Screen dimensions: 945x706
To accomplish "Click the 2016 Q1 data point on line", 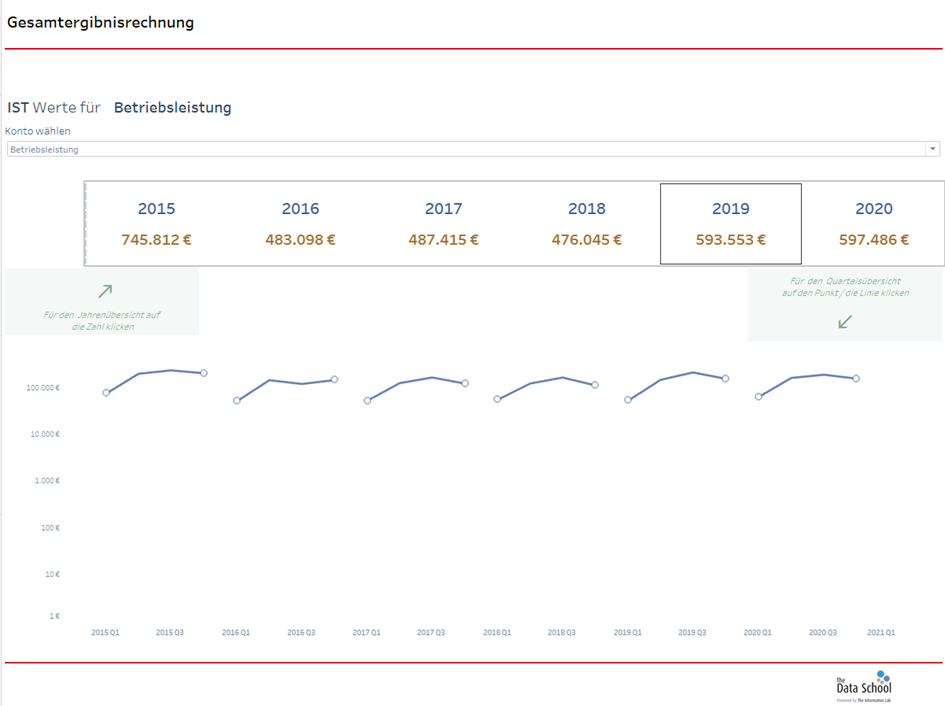I will tap(237, 400).
